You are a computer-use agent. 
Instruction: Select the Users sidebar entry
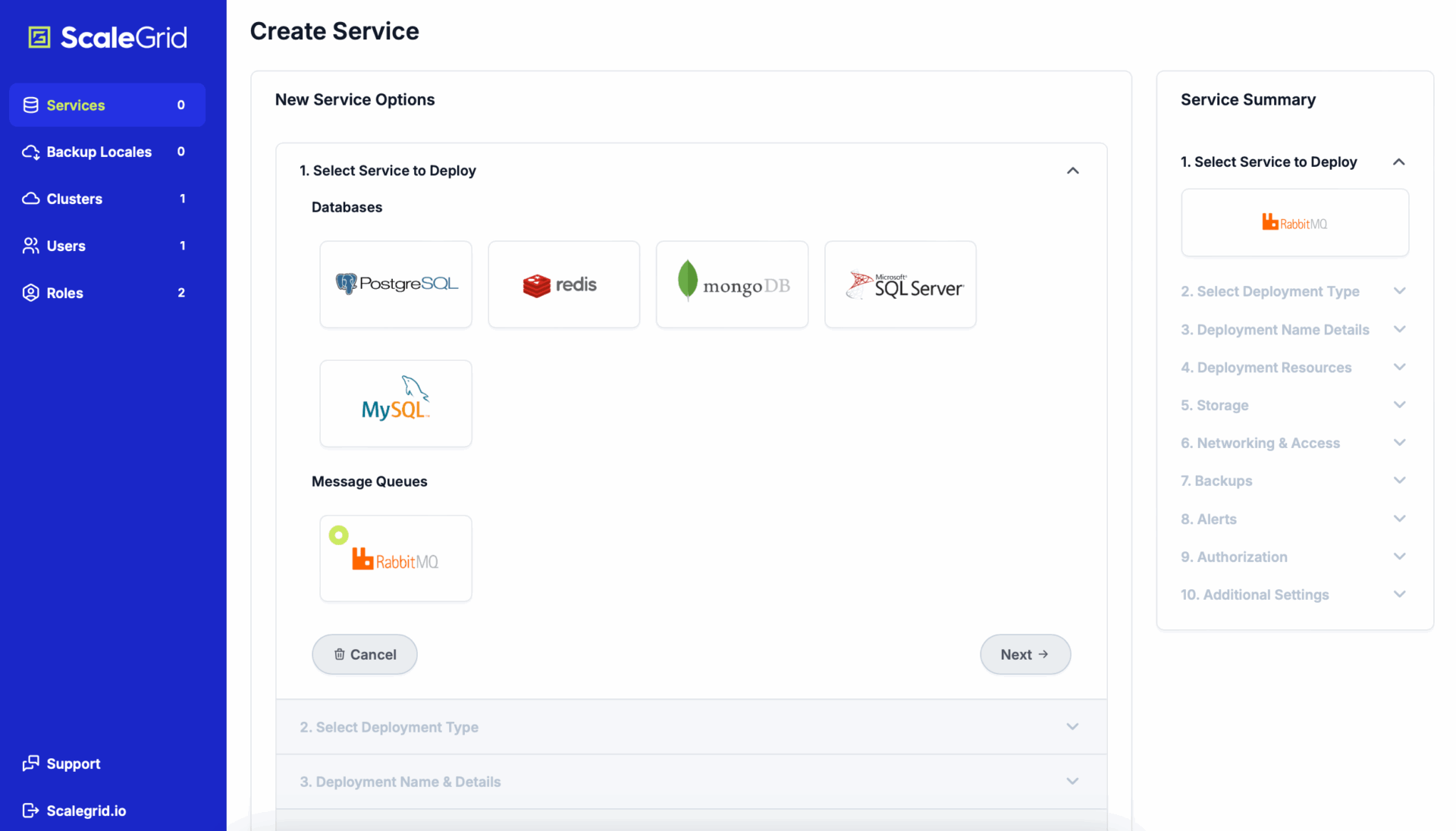[x=66, y=246]
